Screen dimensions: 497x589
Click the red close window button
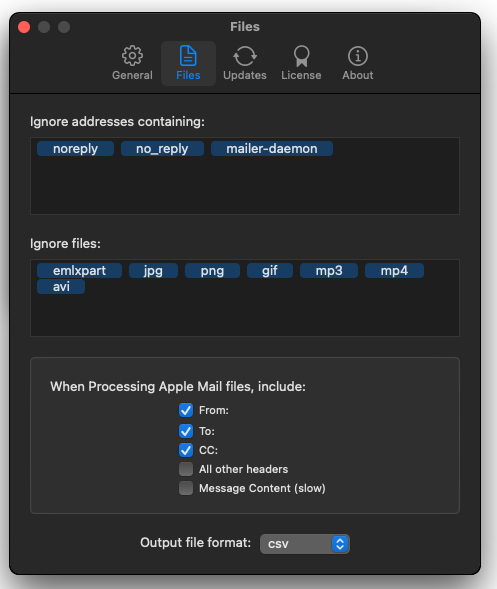tap(24, 27)
